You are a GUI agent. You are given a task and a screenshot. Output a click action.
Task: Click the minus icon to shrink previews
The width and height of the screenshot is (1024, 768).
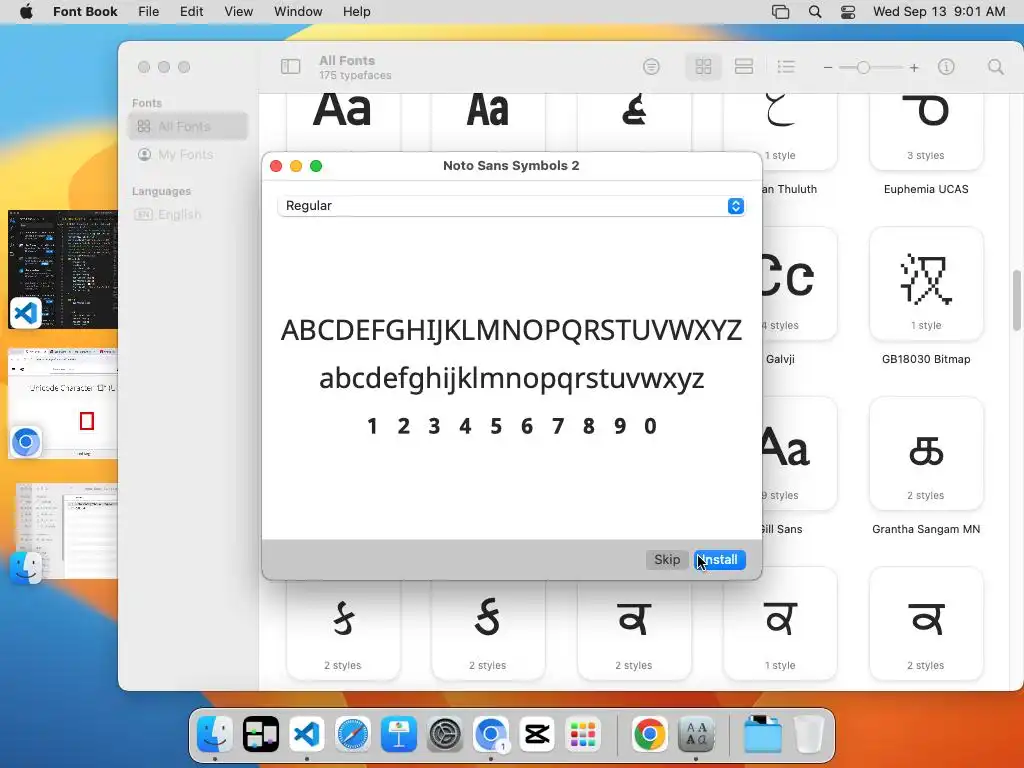tap(827, 67)
